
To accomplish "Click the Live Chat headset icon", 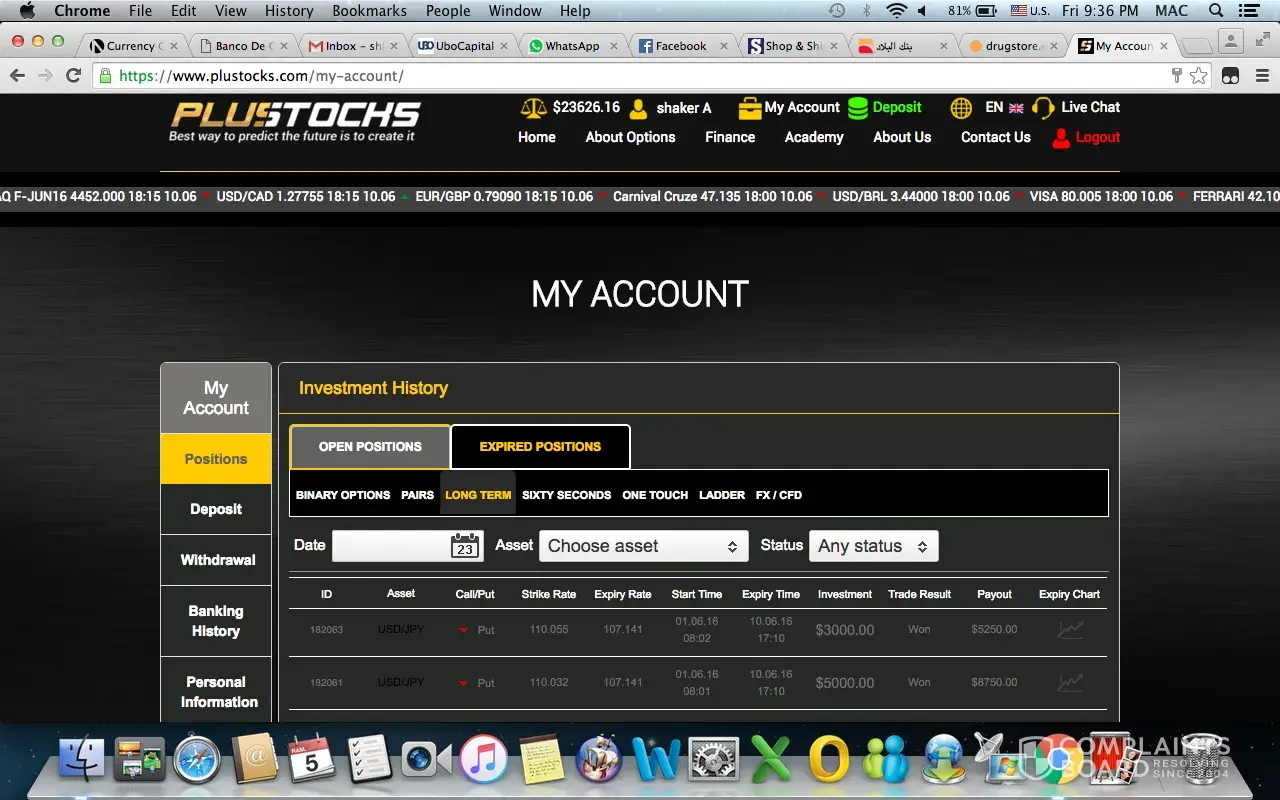I will coord(1043,108).
